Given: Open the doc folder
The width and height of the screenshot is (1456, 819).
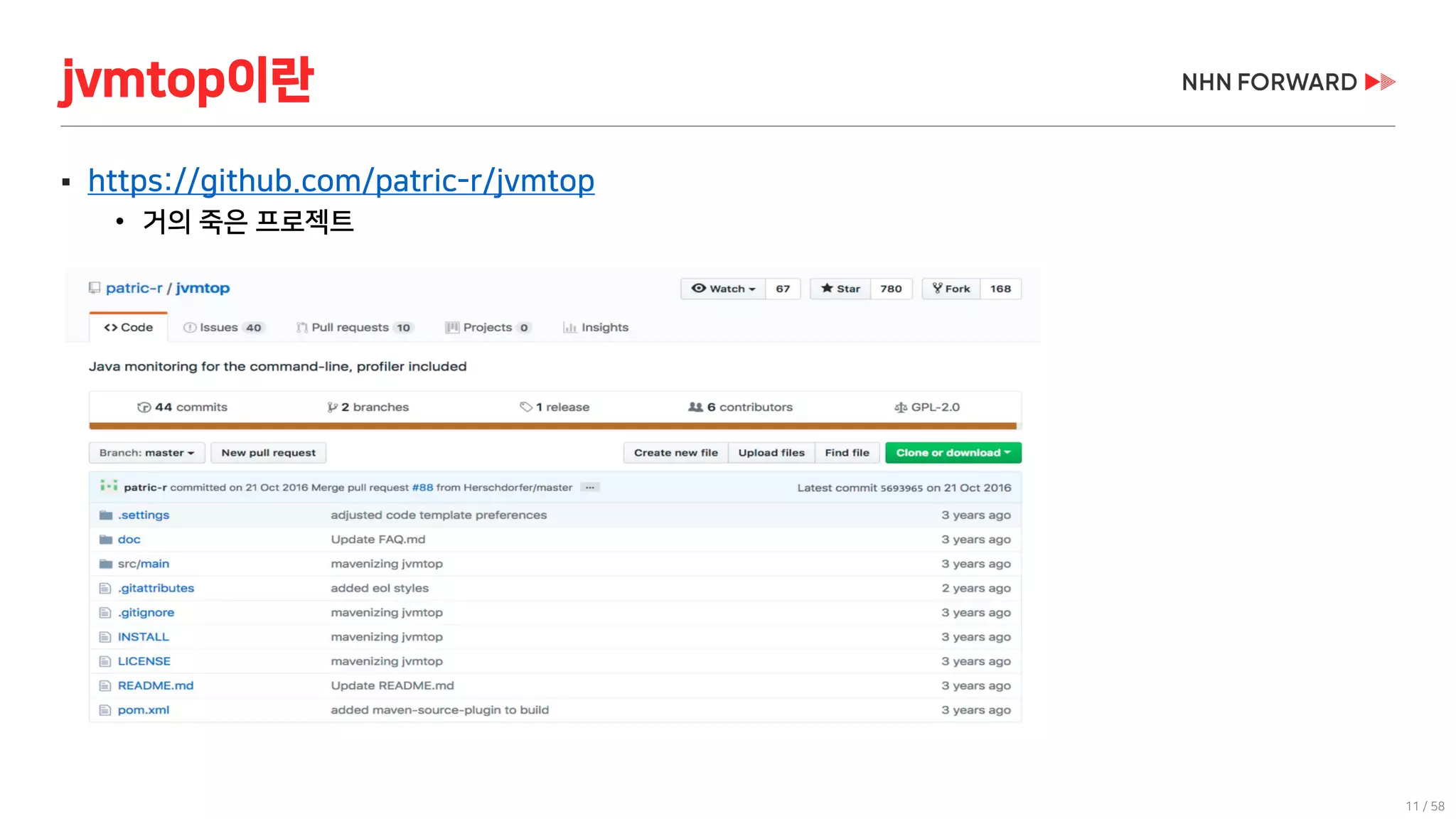Looking at the screenshot, I should (129, 539).
